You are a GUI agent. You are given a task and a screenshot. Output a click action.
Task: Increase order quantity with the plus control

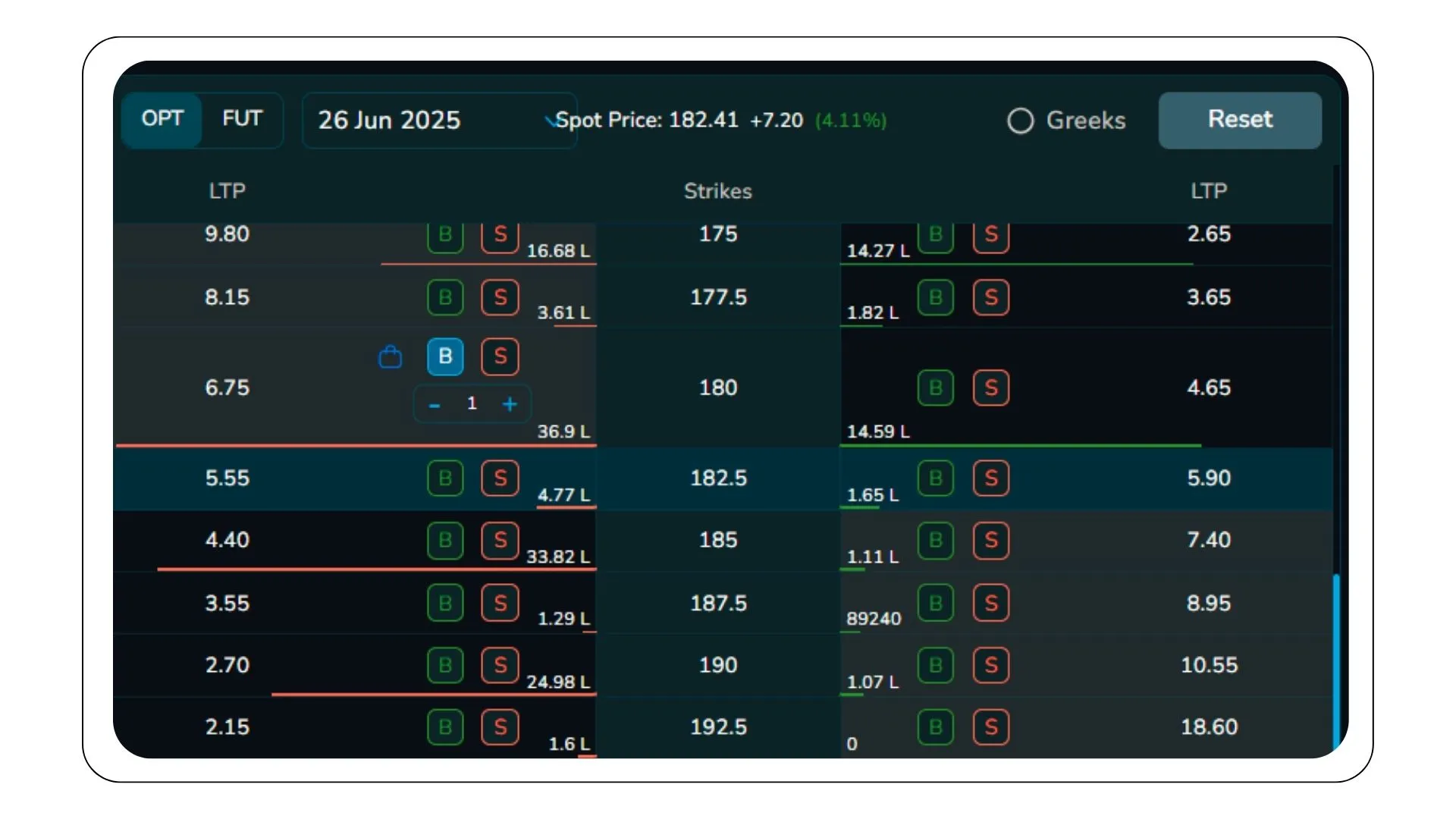510,403
